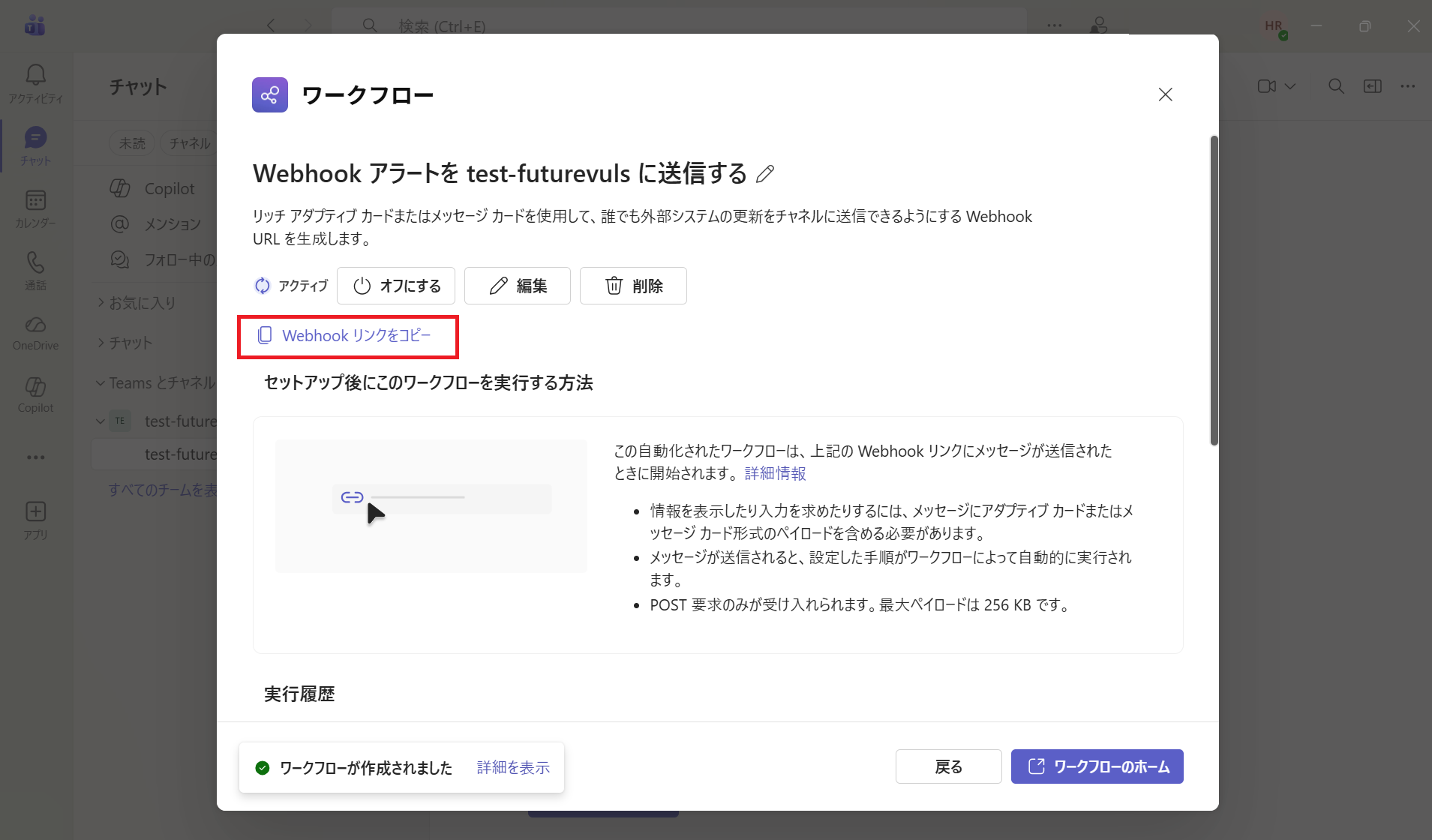The image size is (1432, 840).
Task: Switch to the 未読 filter tab
Action: 132,142
